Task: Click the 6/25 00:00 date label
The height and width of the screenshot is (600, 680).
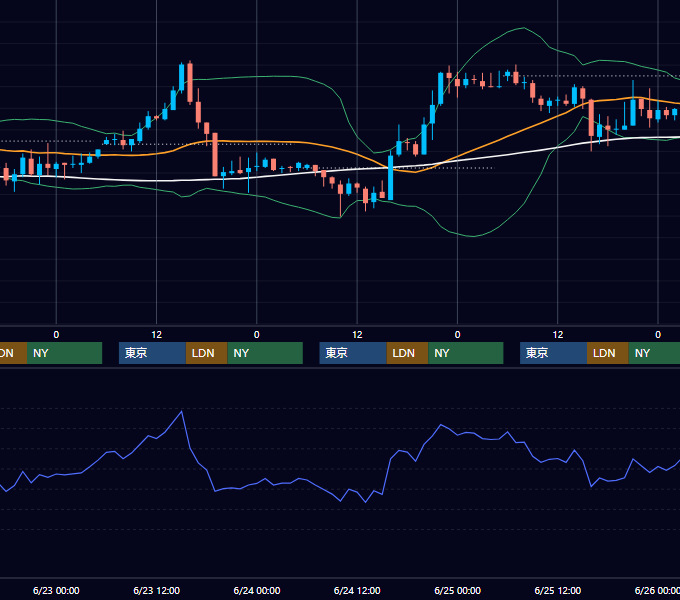Action: pos(458,590)
